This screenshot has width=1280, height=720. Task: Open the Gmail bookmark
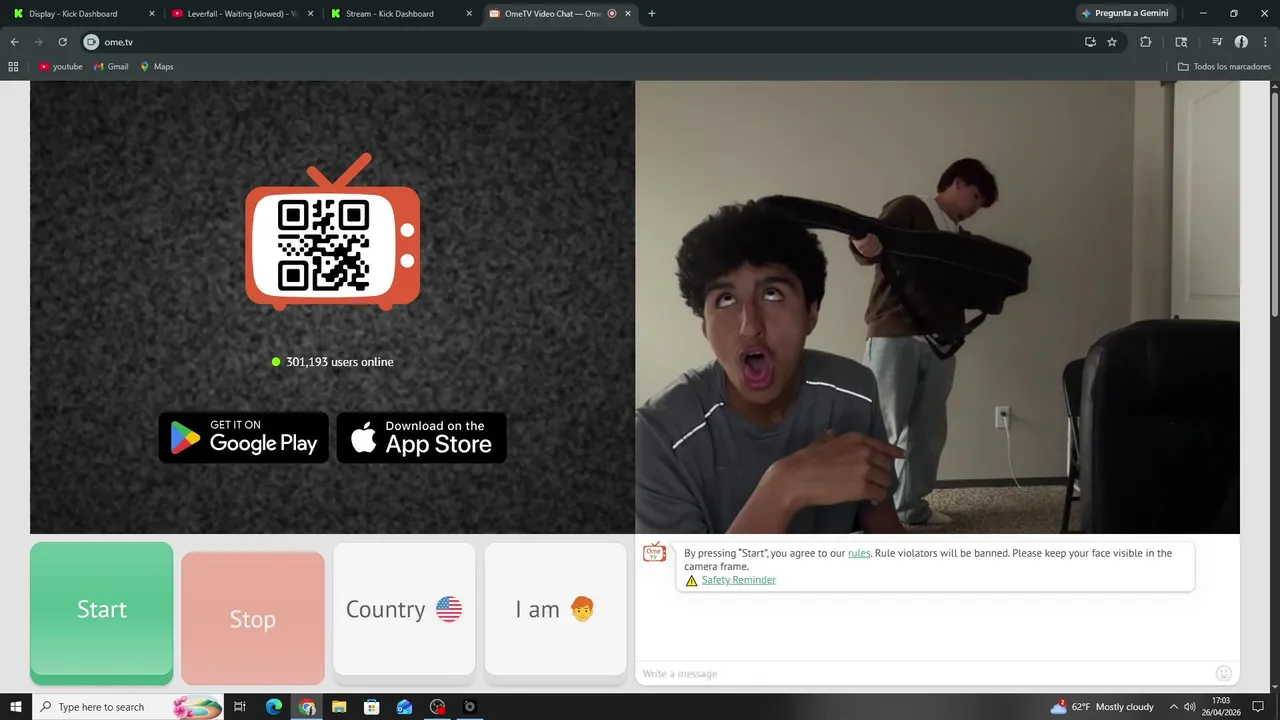click(x=111, y=67)
